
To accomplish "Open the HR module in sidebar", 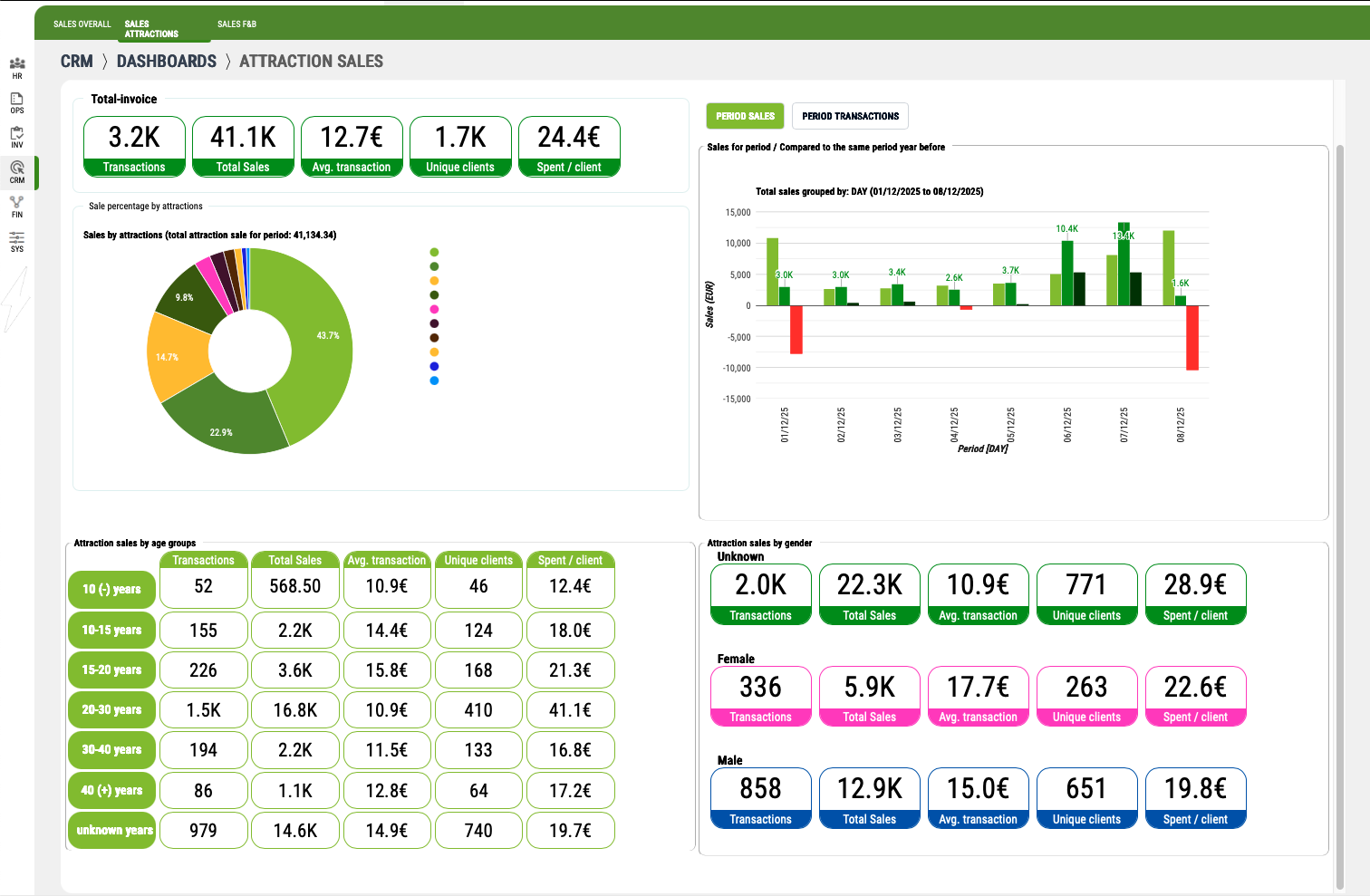I will tap(17, 67).
